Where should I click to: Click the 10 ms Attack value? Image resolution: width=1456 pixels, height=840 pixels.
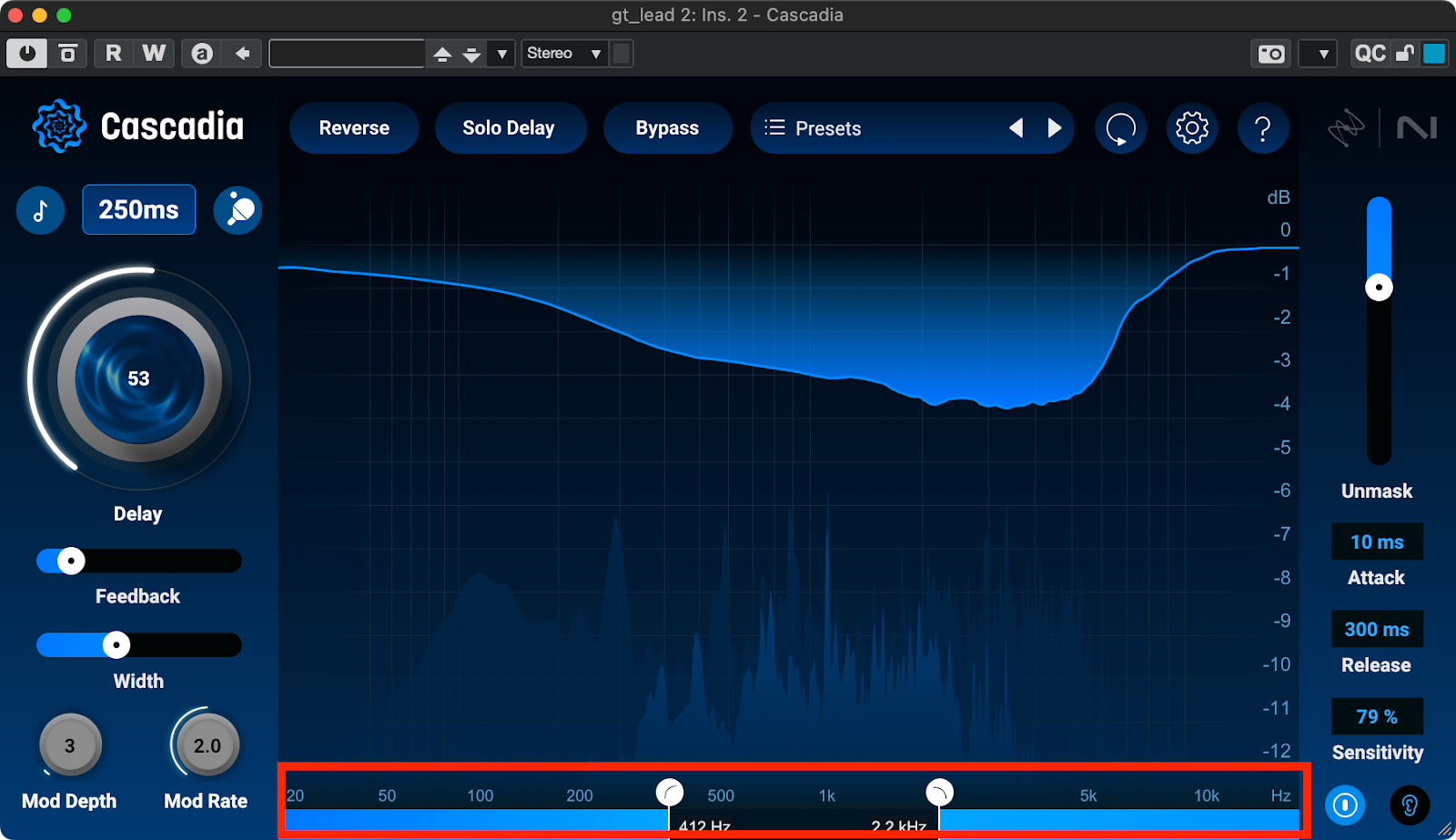(x=1377, y=542)
